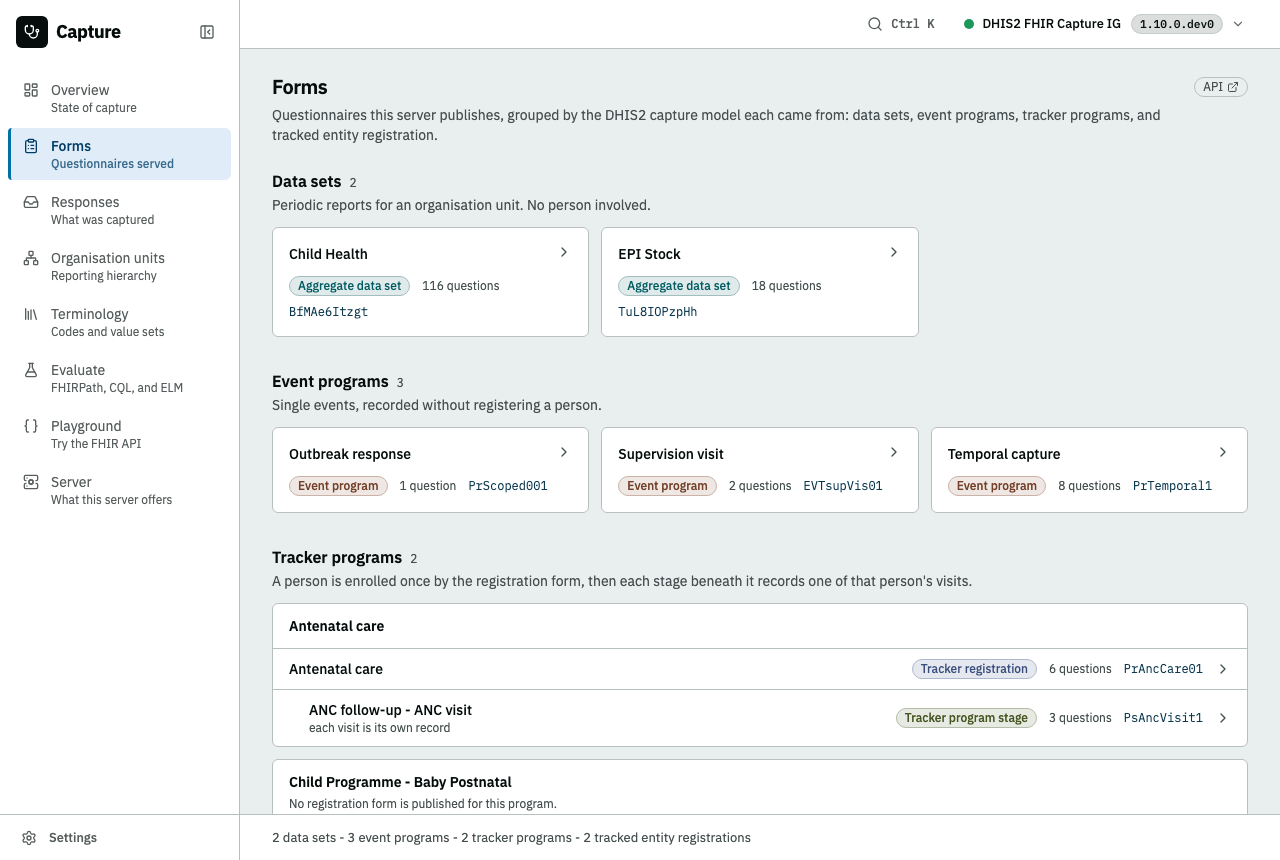Open Antenatal care registration row chevron
This screenshot has width=1280, height=860.
(x=1223, y=669)
